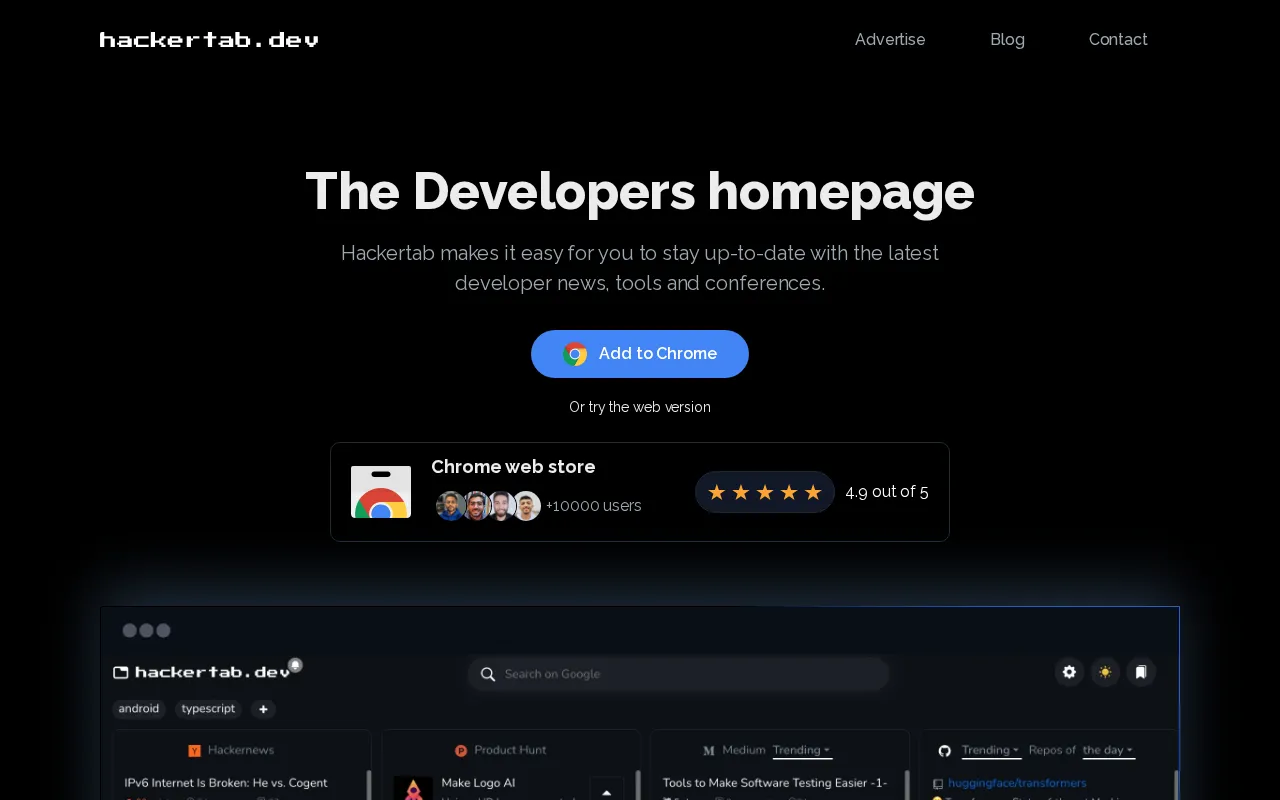
Task: Click the Make Logo AI thumbnail
Action: pos(413,788)
